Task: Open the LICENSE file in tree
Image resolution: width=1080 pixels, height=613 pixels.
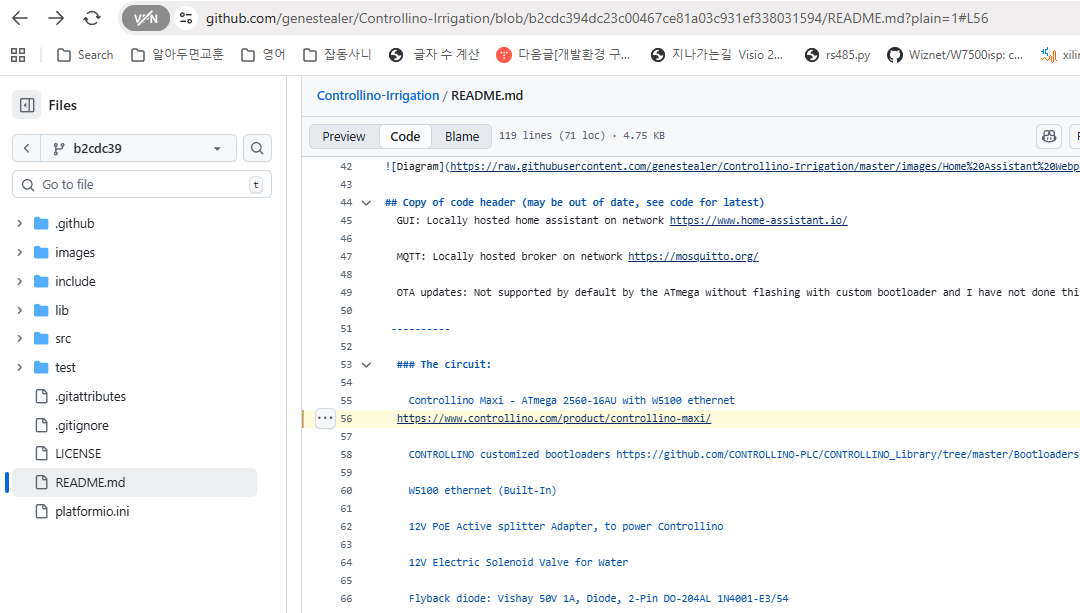Action: coord(78,453)
